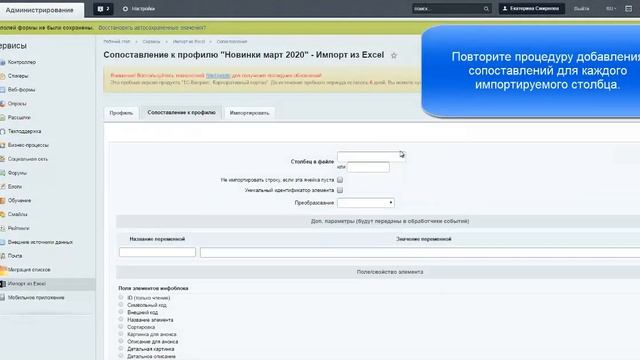Open Техподдержка in the sidebar

tap(24, 131)
